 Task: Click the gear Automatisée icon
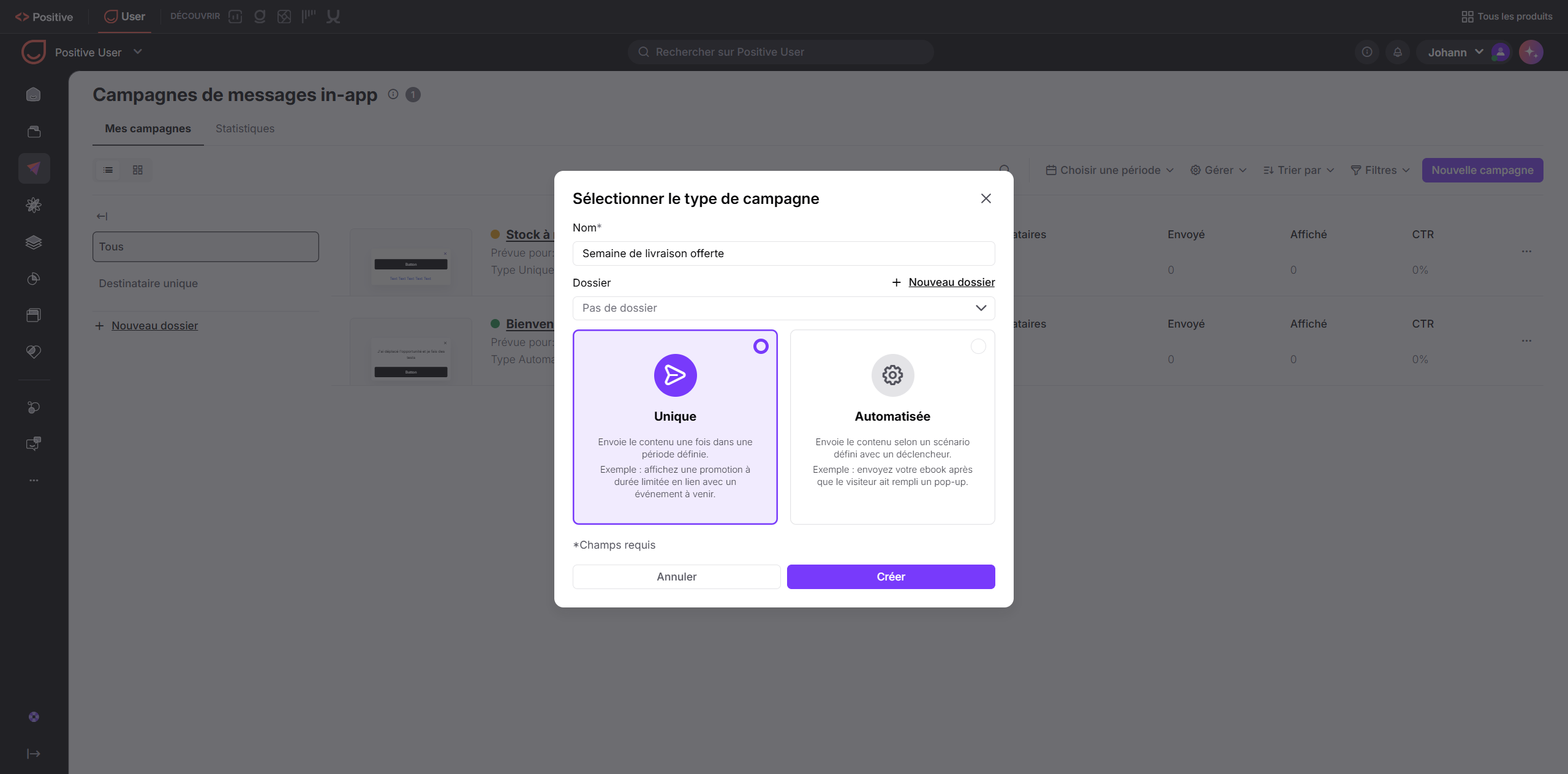[892, 375]
